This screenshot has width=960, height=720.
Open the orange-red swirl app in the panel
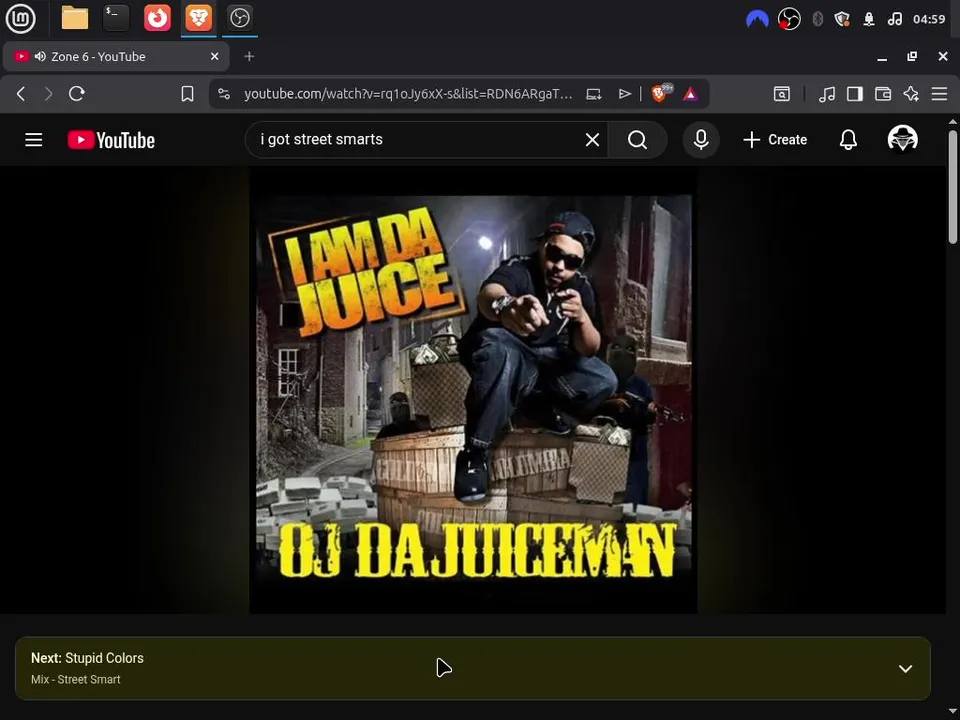click(x=157, y=18)
